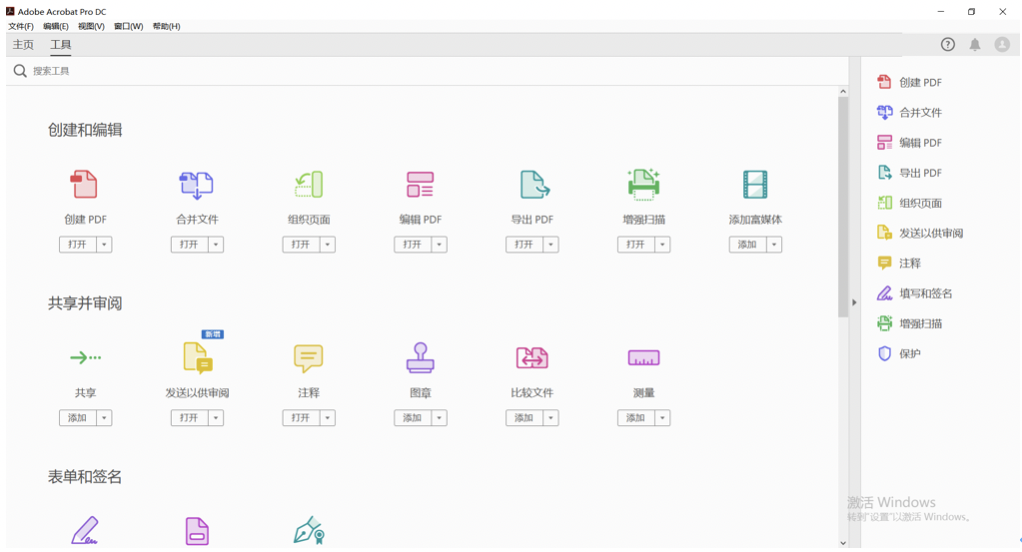The image size is (1022, 552).
Task: Switch to the 工具 tab
Action: (x=61, y=44)
